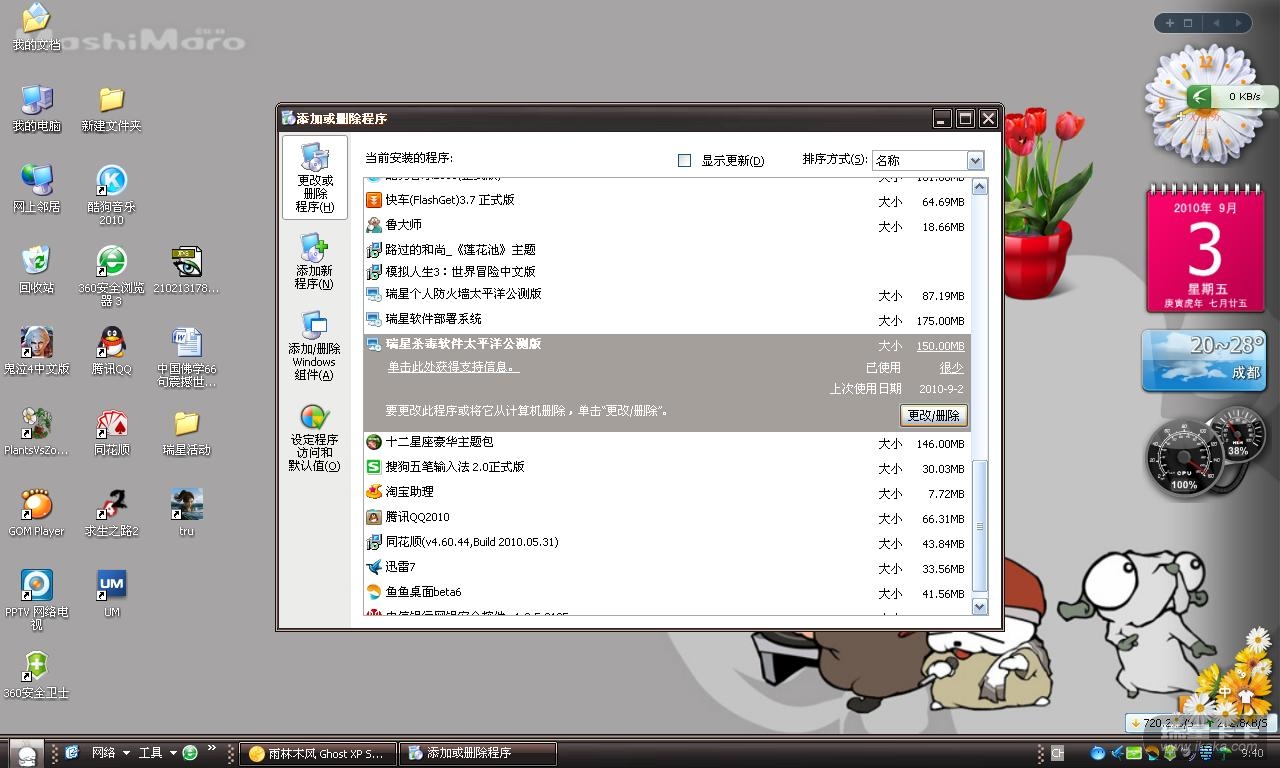
Task: Select the 十二星座豪华主题包 icon
Action: pyautogui.click(x=374, y=442)
